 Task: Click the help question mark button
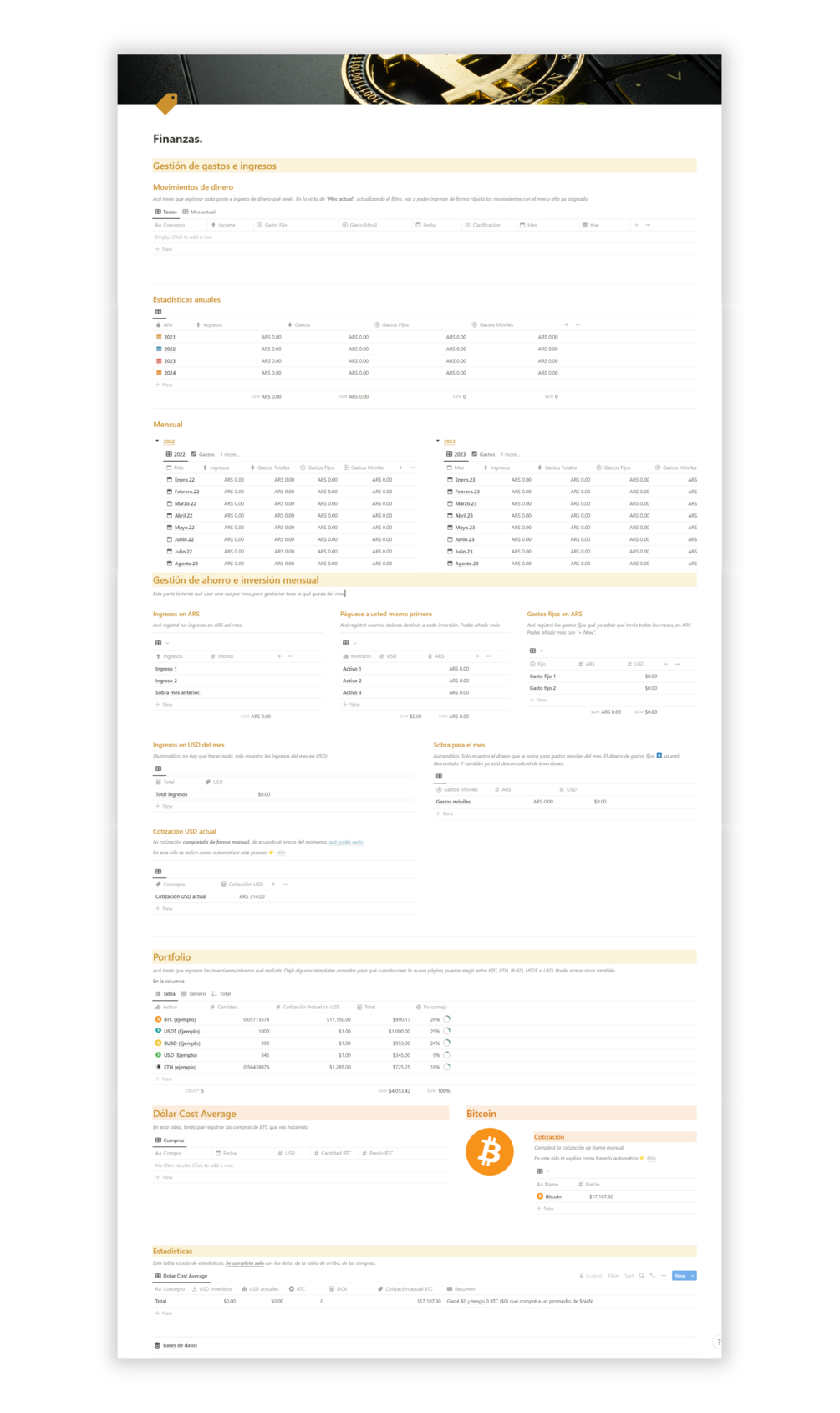718,1343
